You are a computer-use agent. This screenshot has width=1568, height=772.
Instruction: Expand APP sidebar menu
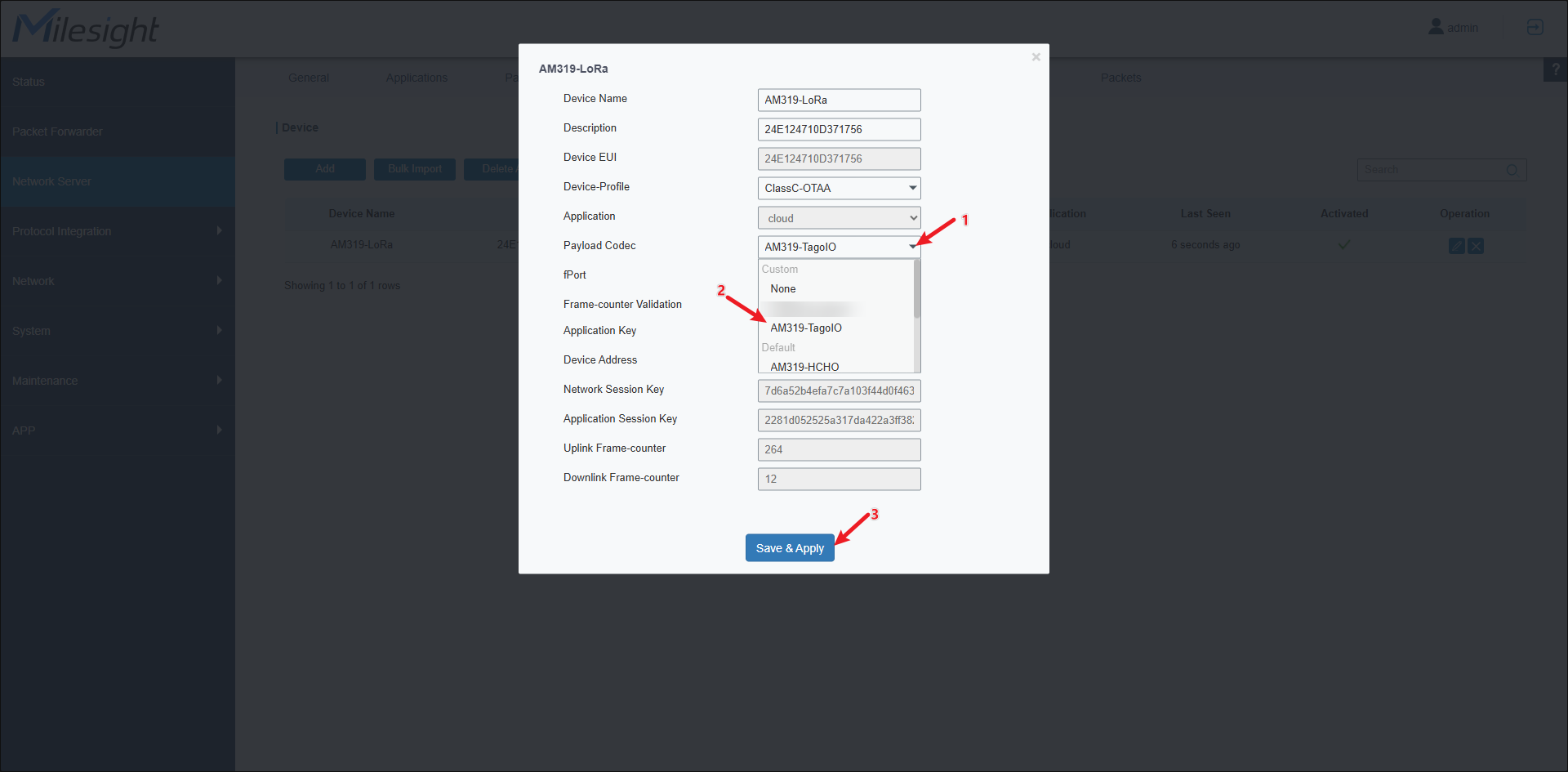(118, 431)
